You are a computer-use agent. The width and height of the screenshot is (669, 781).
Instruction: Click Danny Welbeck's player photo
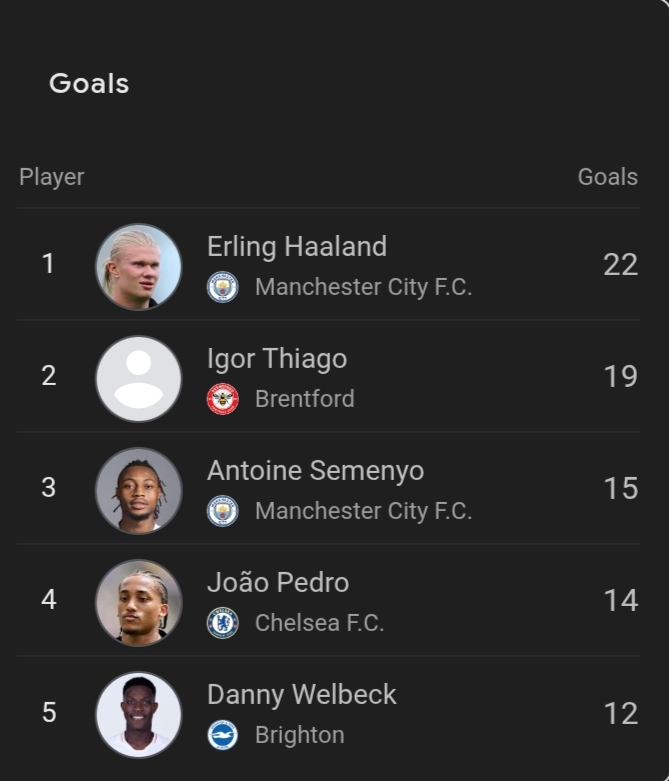(138, 714)
